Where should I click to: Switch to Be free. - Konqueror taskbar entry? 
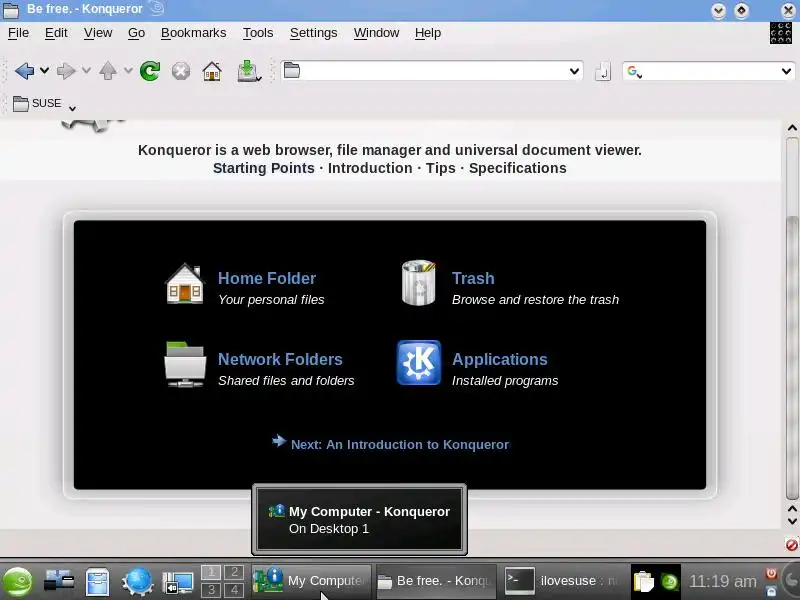(x=435, y=581)
